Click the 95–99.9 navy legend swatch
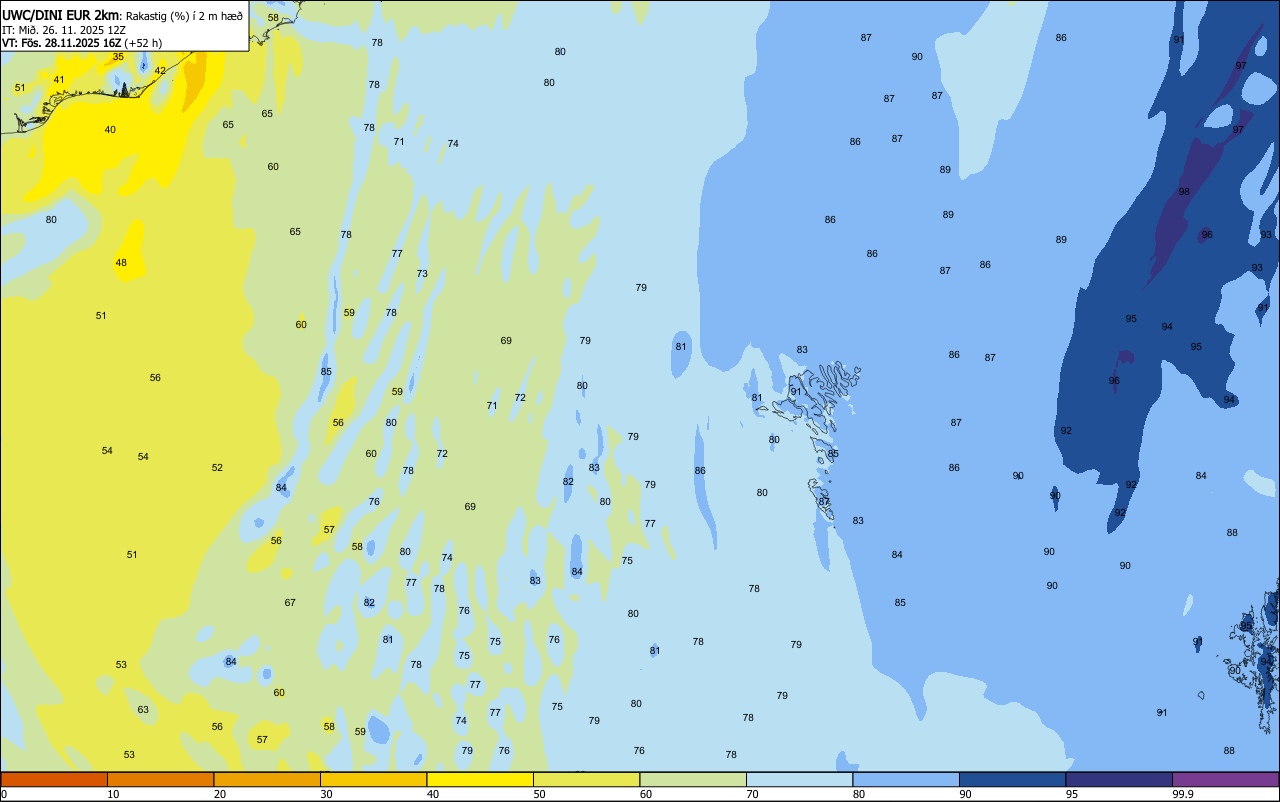 point(1119,779)
